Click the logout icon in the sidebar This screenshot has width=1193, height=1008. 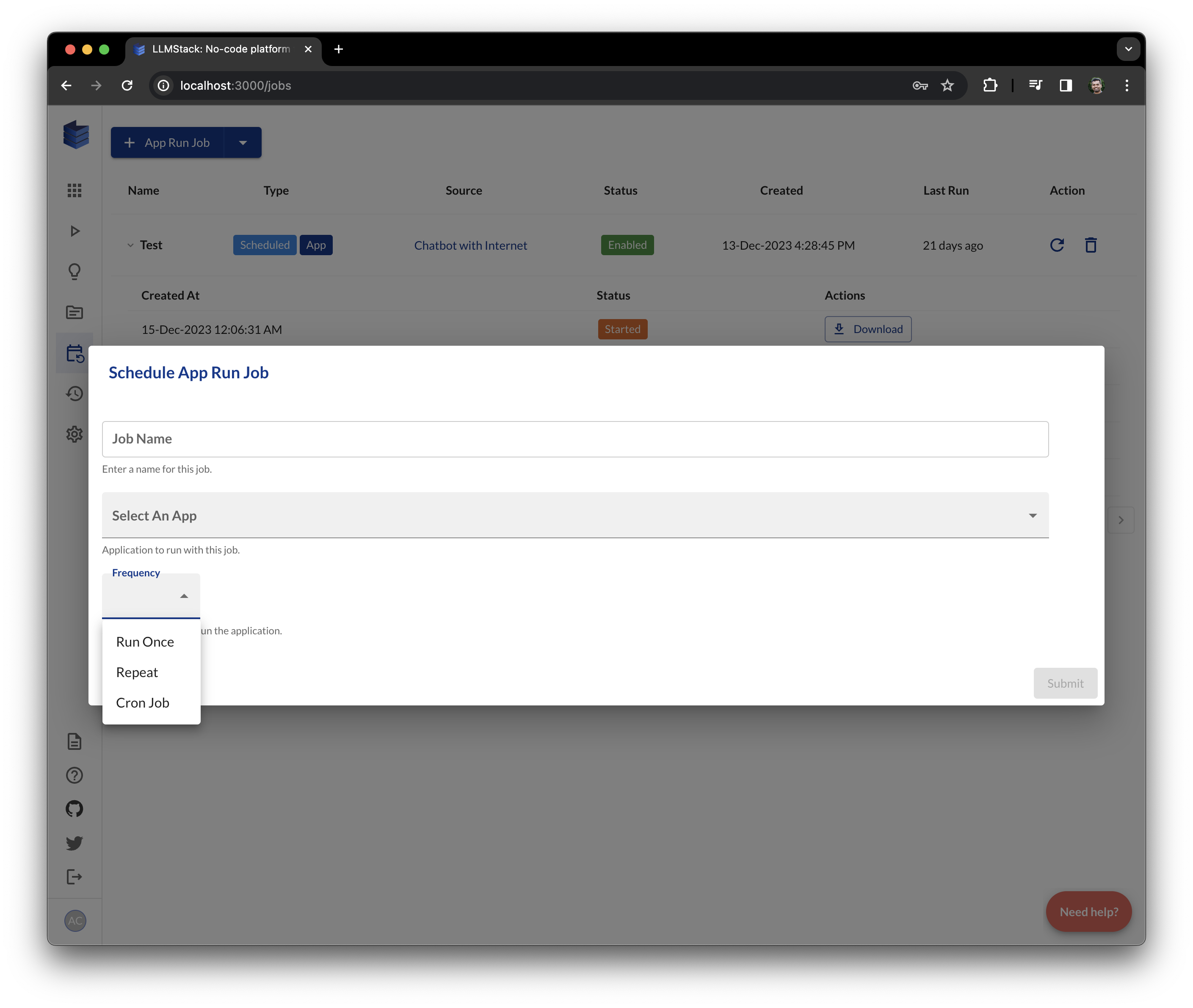pyautogui.click(x=75, y=876)
